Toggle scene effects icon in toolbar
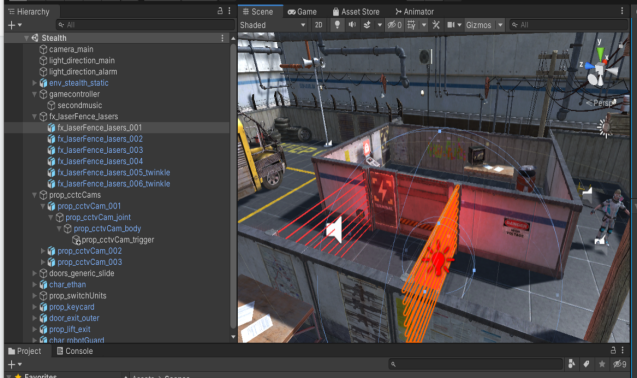Viewport: 637px width, 378px height. click(x=367, y=25)
